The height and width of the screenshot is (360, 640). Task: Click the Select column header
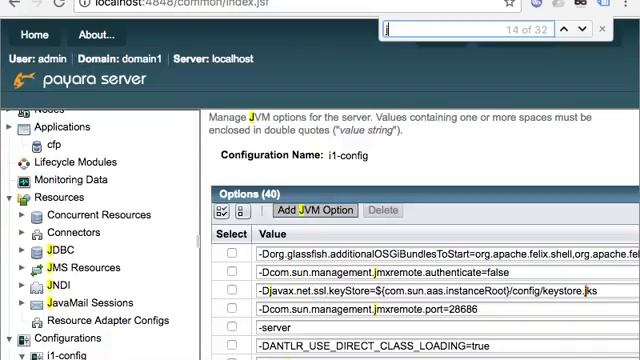click(231, 234)
